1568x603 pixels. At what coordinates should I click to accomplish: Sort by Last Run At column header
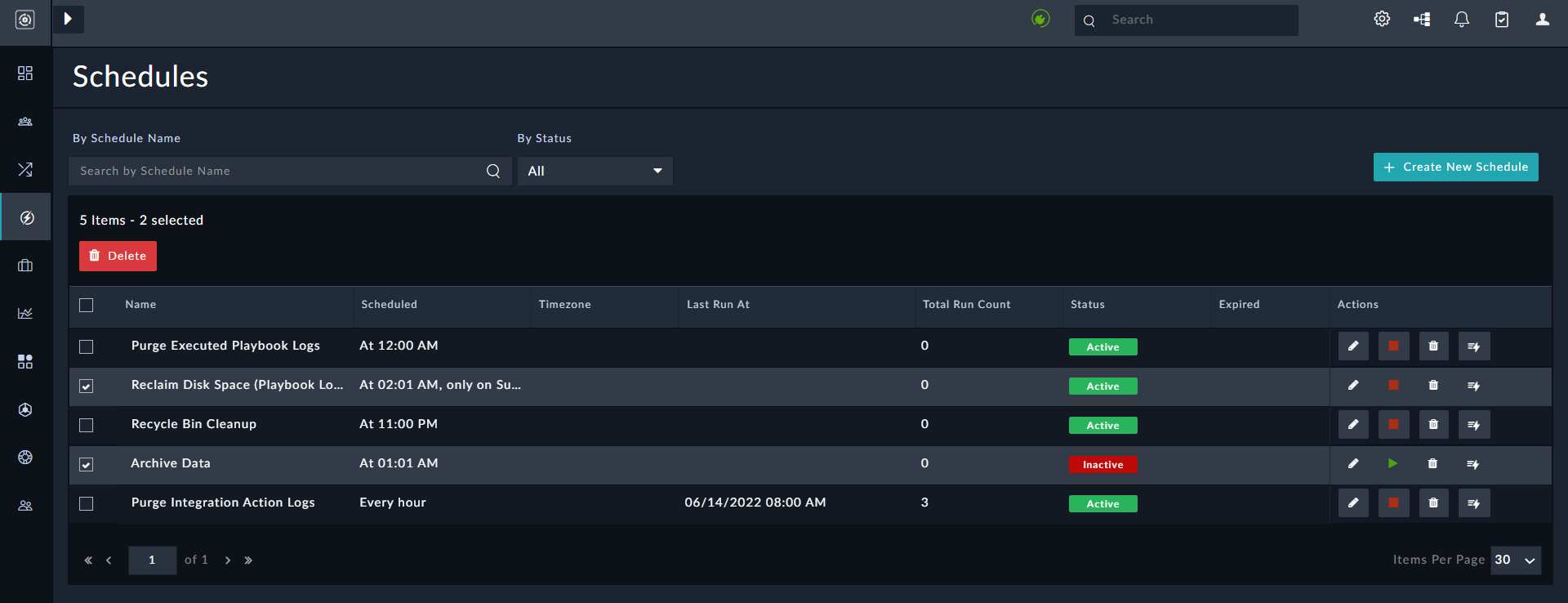coord(718,305)
